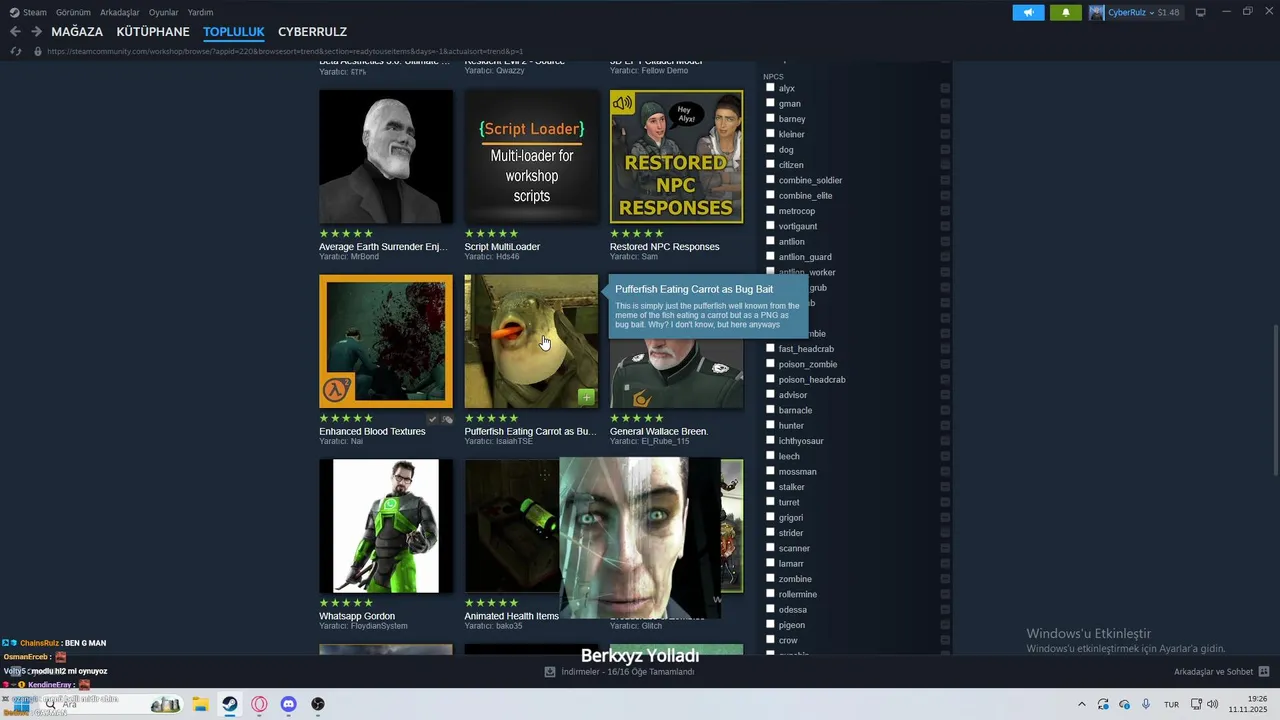Open the Arkadaşlar menu

click(x=120, y=12)
